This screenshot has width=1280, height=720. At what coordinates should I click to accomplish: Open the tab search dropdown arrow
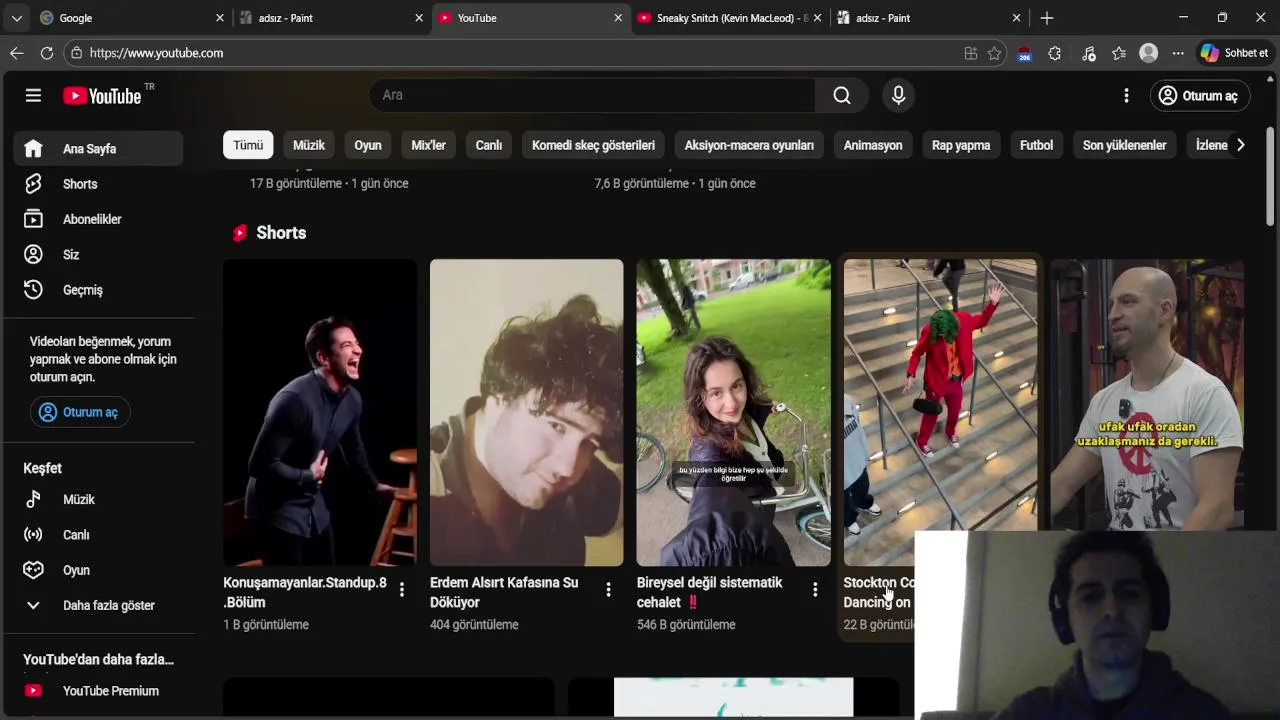16,18
